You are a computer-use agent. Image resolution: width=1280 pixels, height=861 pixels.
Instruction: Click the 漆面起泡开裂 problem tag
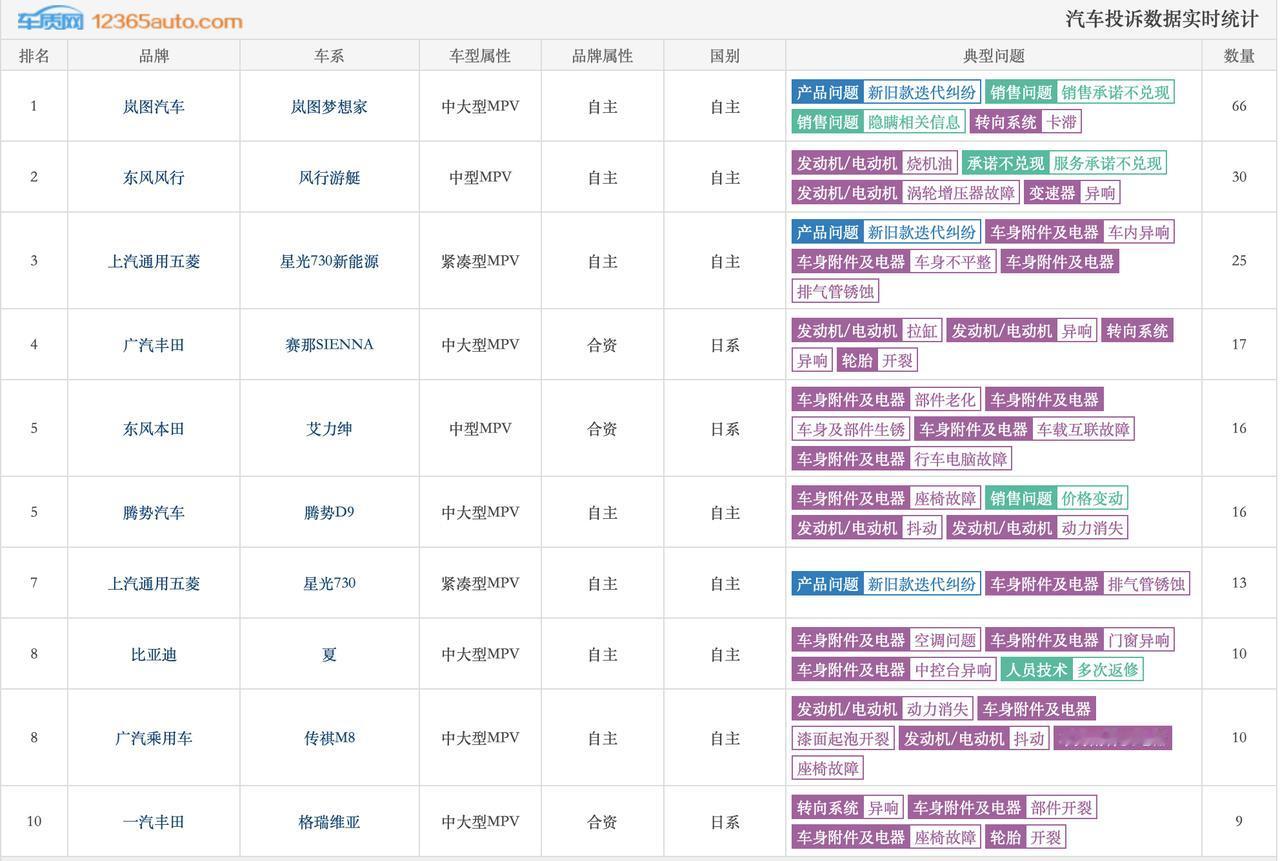click(x=843, y=739)
